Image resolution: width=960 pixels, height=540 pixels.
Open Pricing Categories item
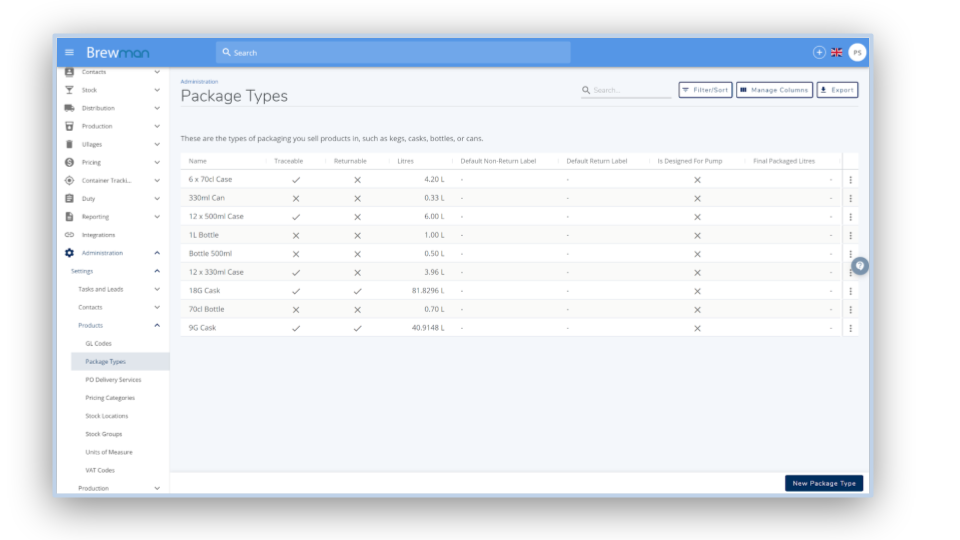[x=110, y=398]
